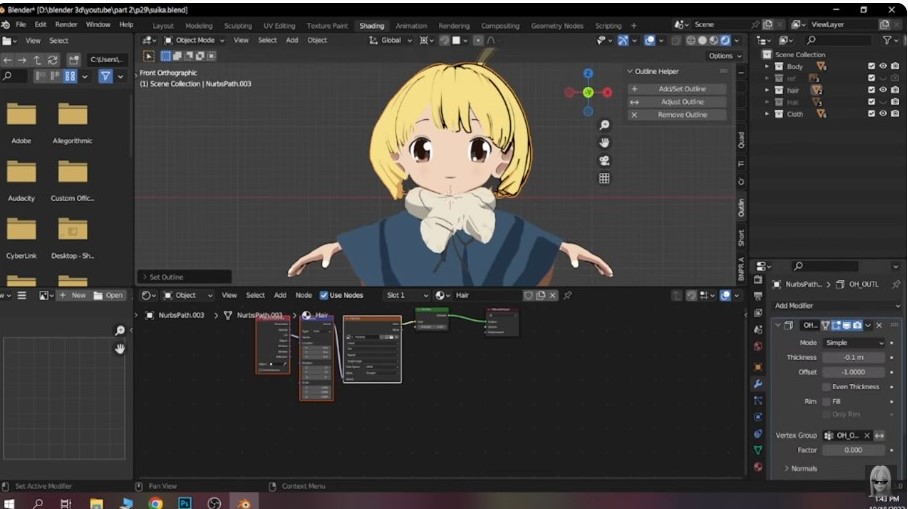Expand the Body collection in outliner
The image size is (908, 509).
(767, 67)
